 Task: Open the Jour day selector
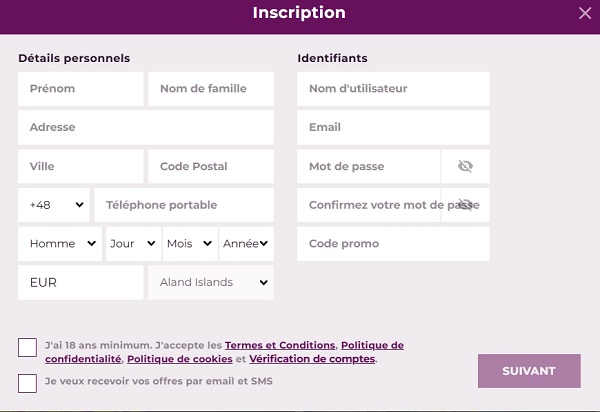click(133, 244)
